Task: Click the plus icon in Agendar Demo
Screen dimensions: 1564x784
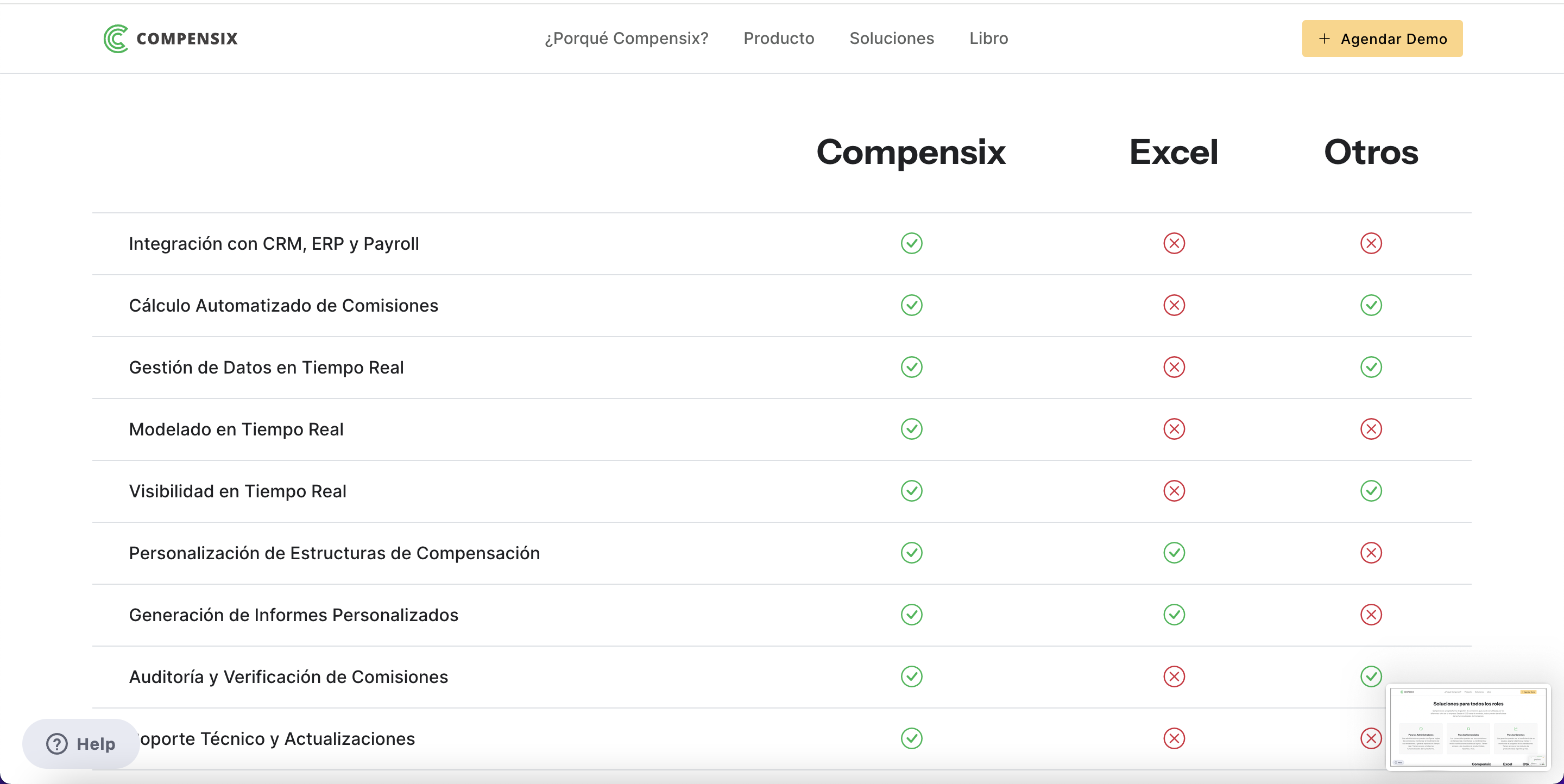Action: click(1325, 39)
